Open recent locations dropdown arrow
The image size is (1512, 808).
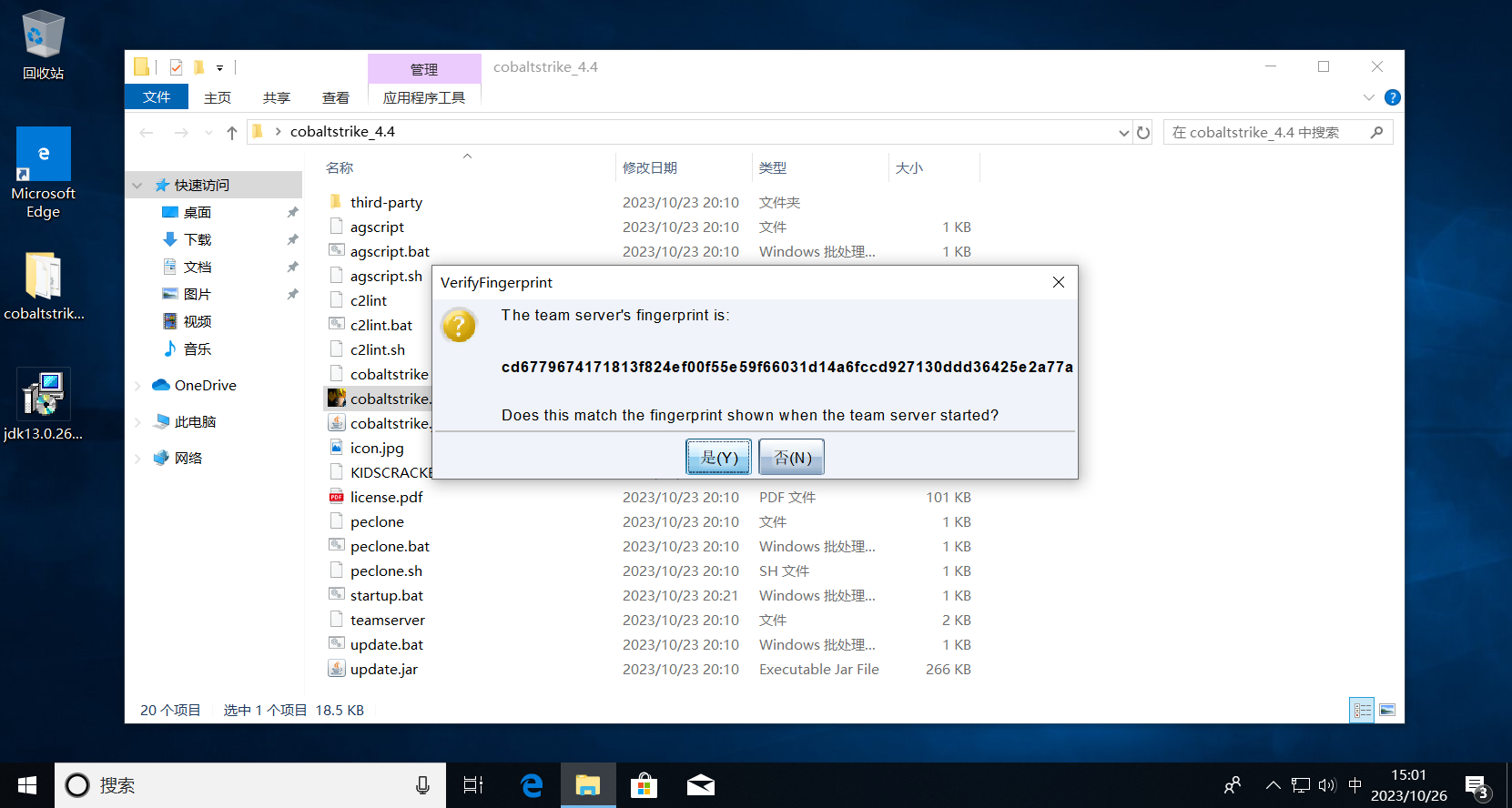point(208,133)
